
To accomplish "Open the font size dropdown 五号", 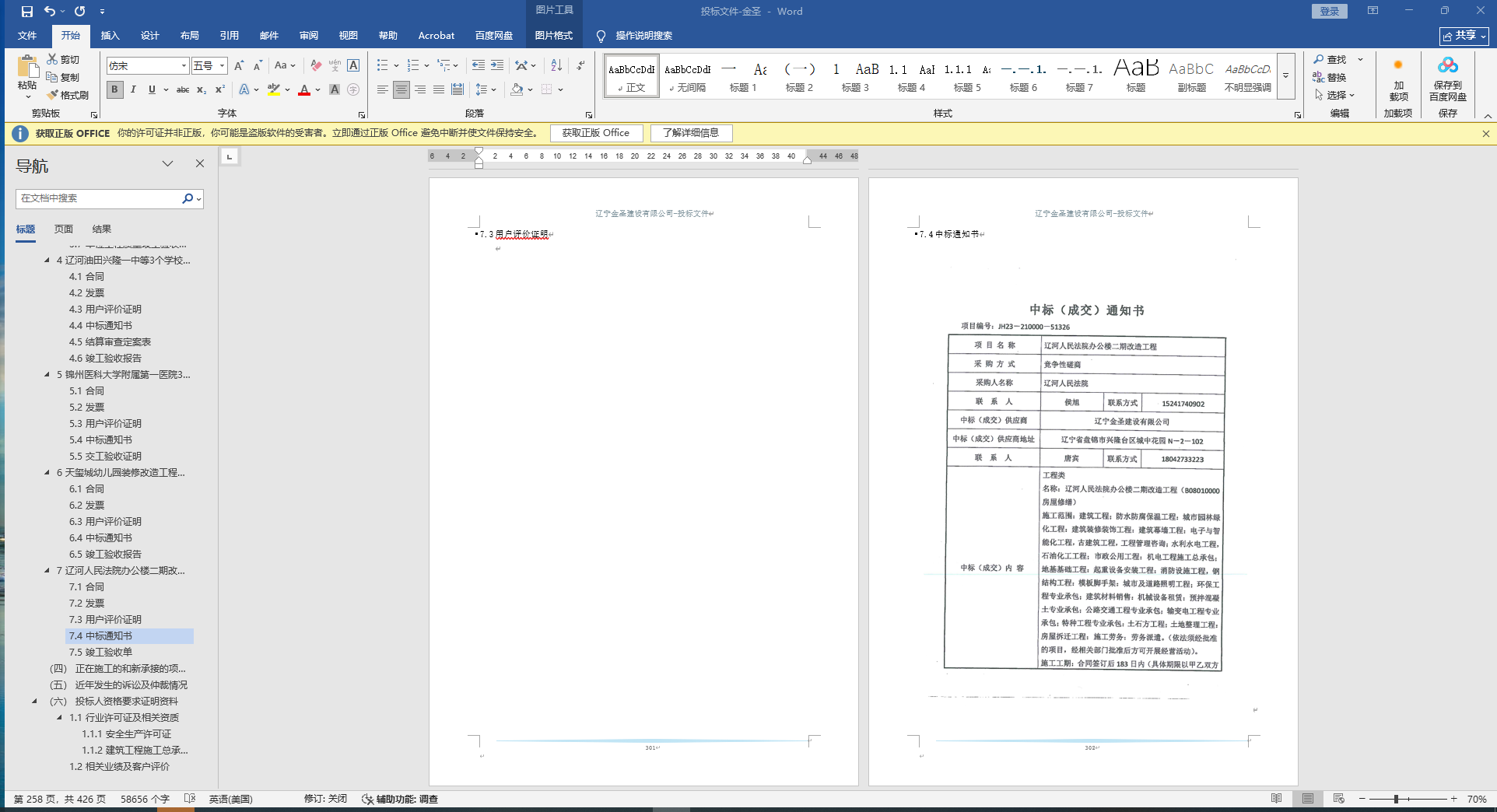I will coord(223,66).
